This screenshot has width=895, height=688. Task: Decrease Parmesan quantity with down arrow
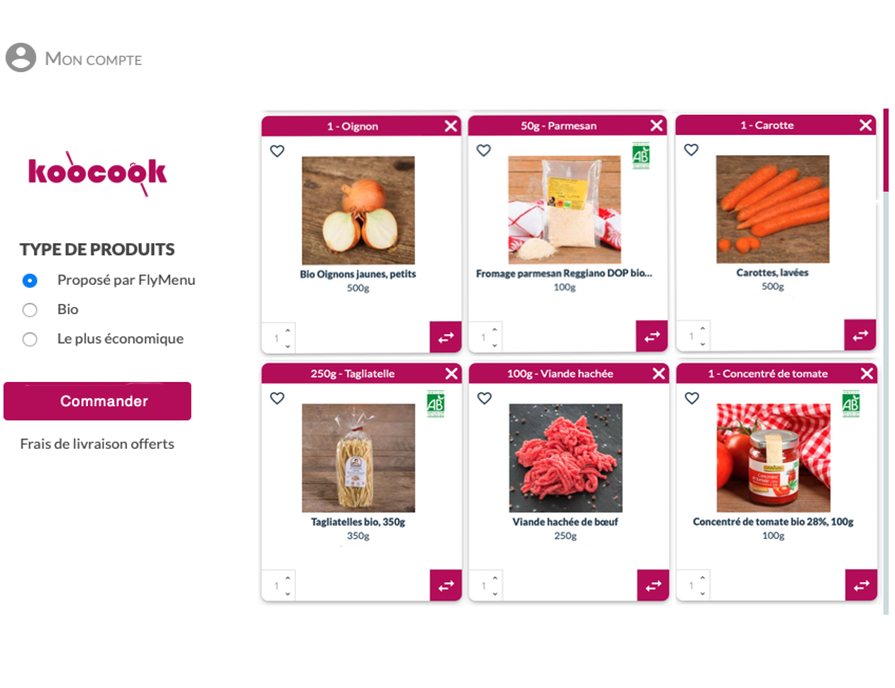(494, 345)
